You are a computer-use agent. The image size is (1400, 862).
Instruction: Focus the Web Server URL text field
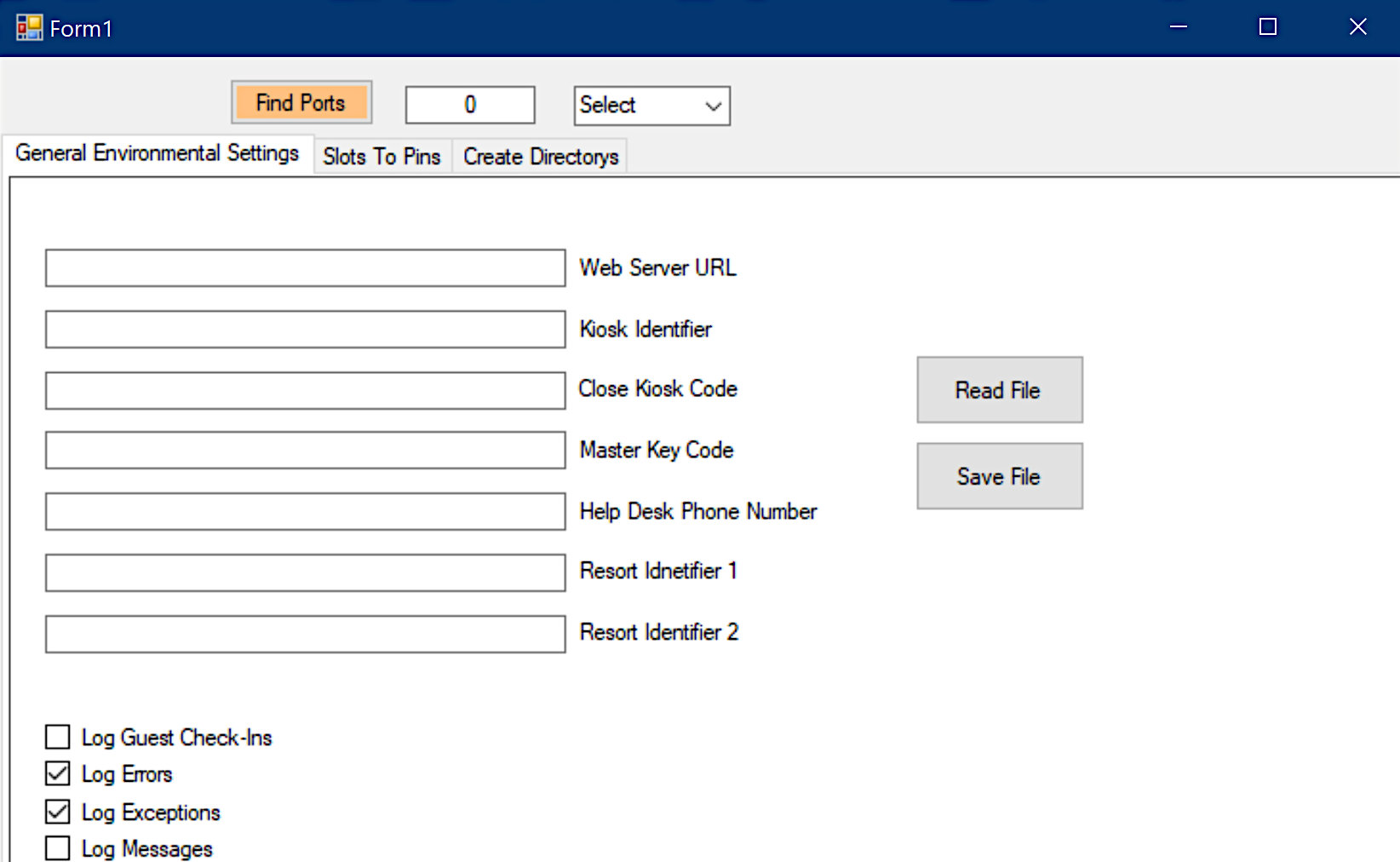[305, 268]
